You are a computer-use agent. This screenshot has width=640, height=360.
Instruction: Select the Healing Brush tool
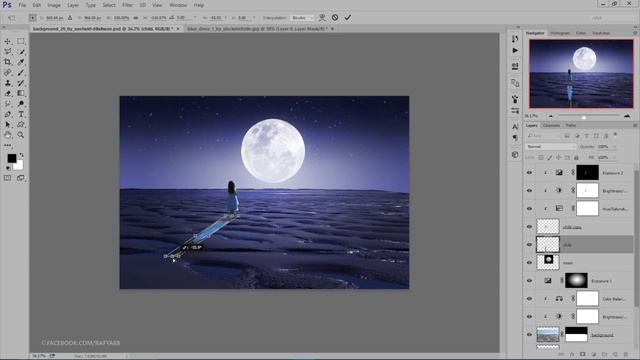tap(8, 73)
